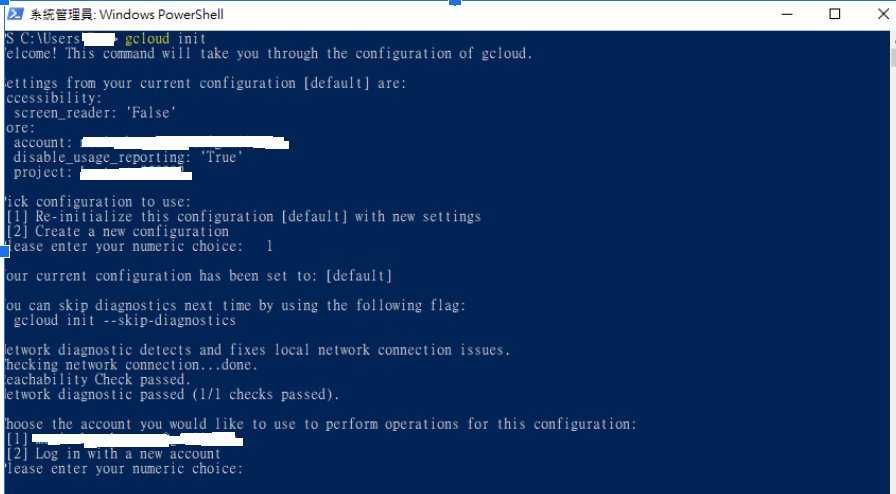Click the redacted account option [1]
The height and width of the screenshot is (494, 896).
124,439
